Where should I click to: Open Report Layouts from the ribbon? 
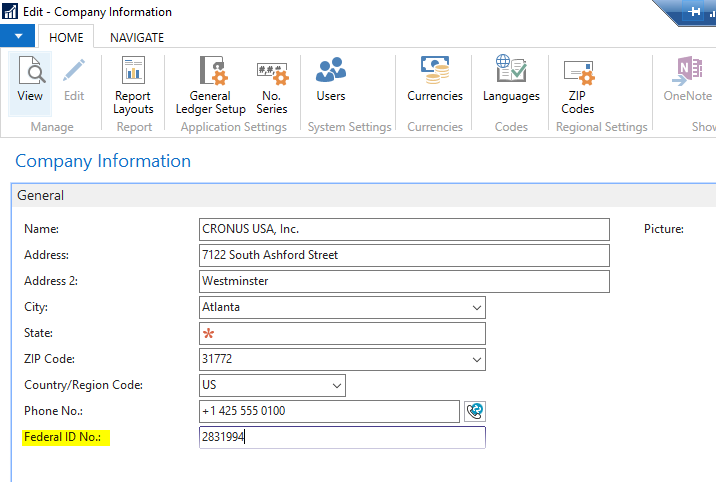(x=133, y=85)
